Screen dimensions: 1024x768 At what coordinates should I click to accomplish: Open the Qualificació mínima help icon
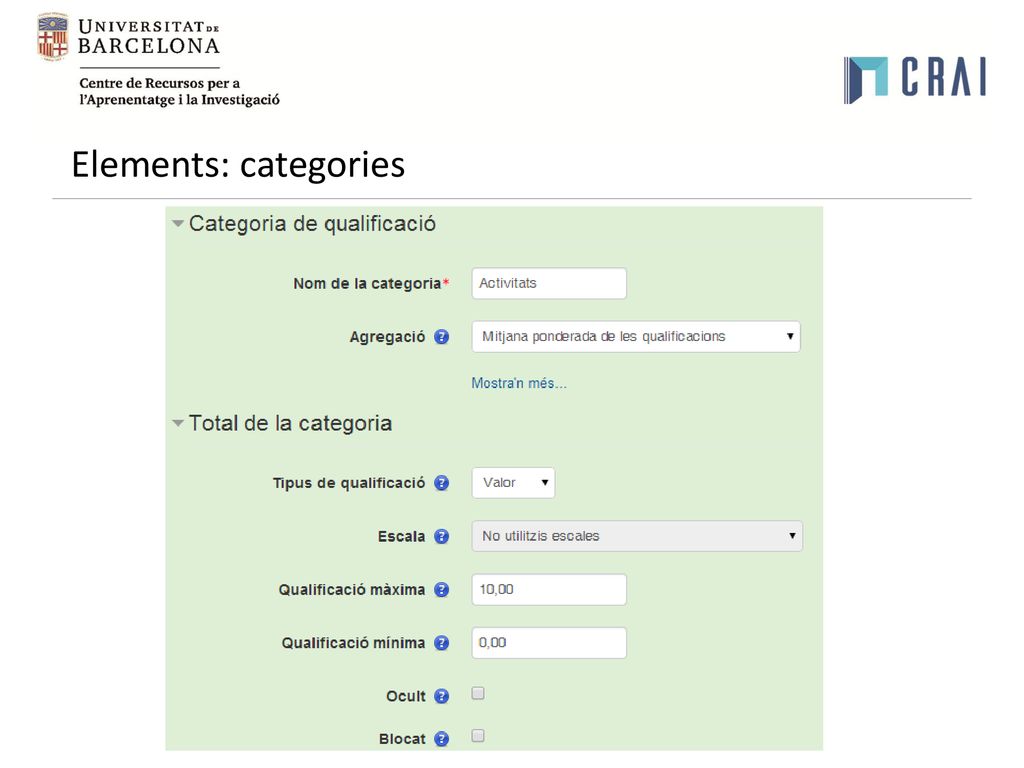(x=441, y=643)
